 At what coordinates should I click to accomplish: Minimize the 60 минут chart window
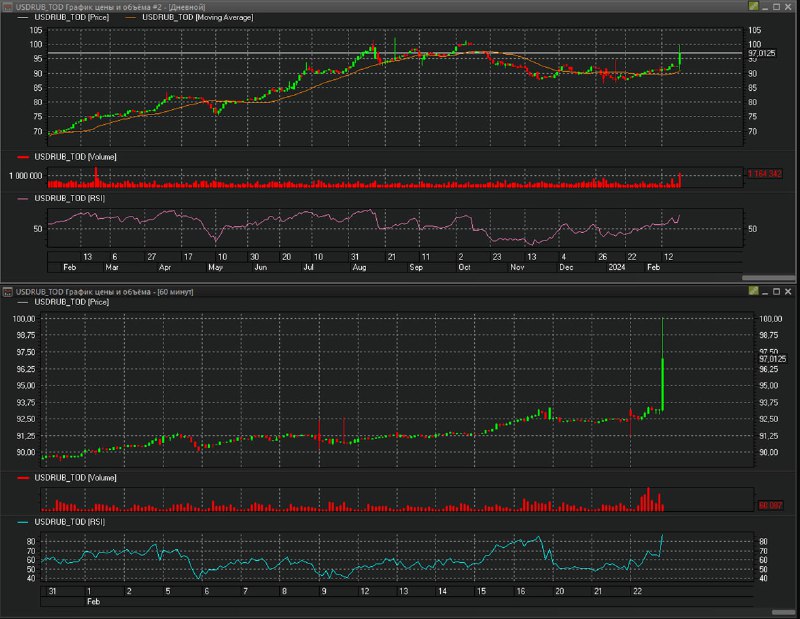(x=765, y=292)
